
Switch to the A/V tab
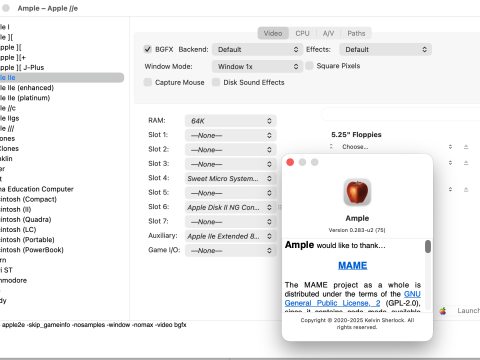click(328, 33)
